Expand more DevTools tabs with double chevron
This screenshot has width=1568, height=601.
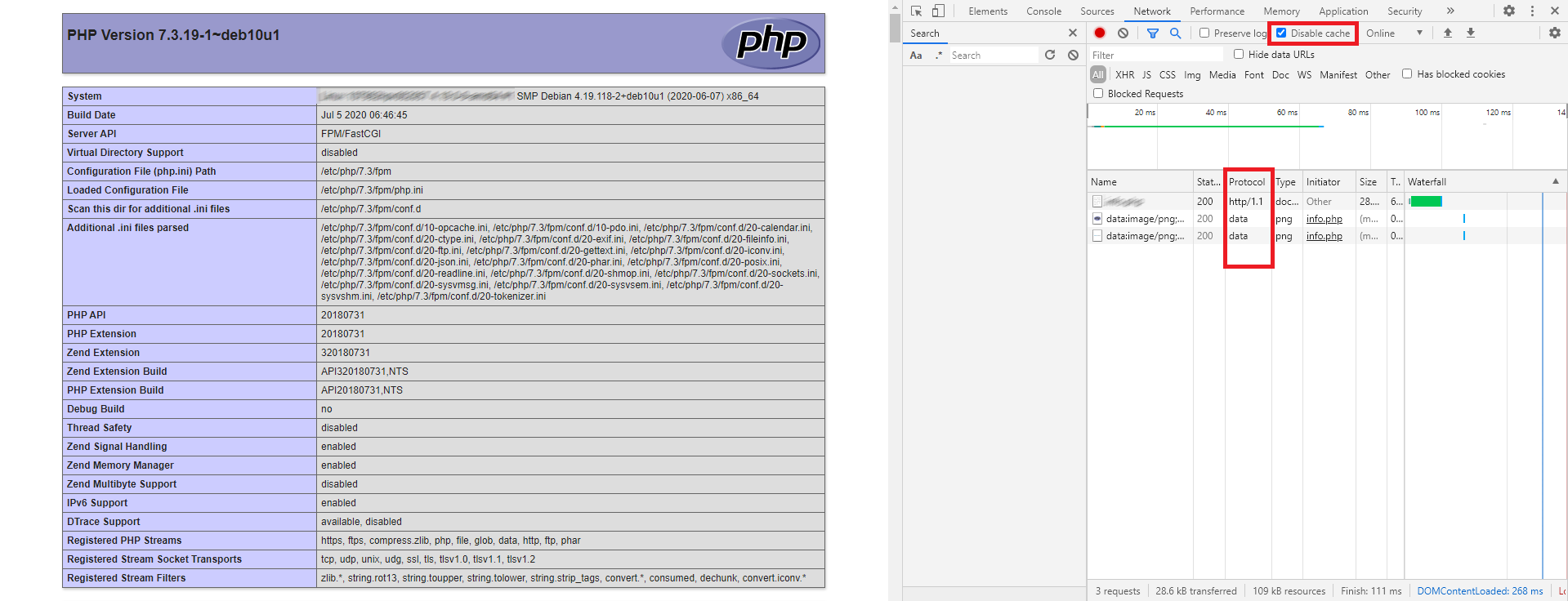click(1450, 11)
